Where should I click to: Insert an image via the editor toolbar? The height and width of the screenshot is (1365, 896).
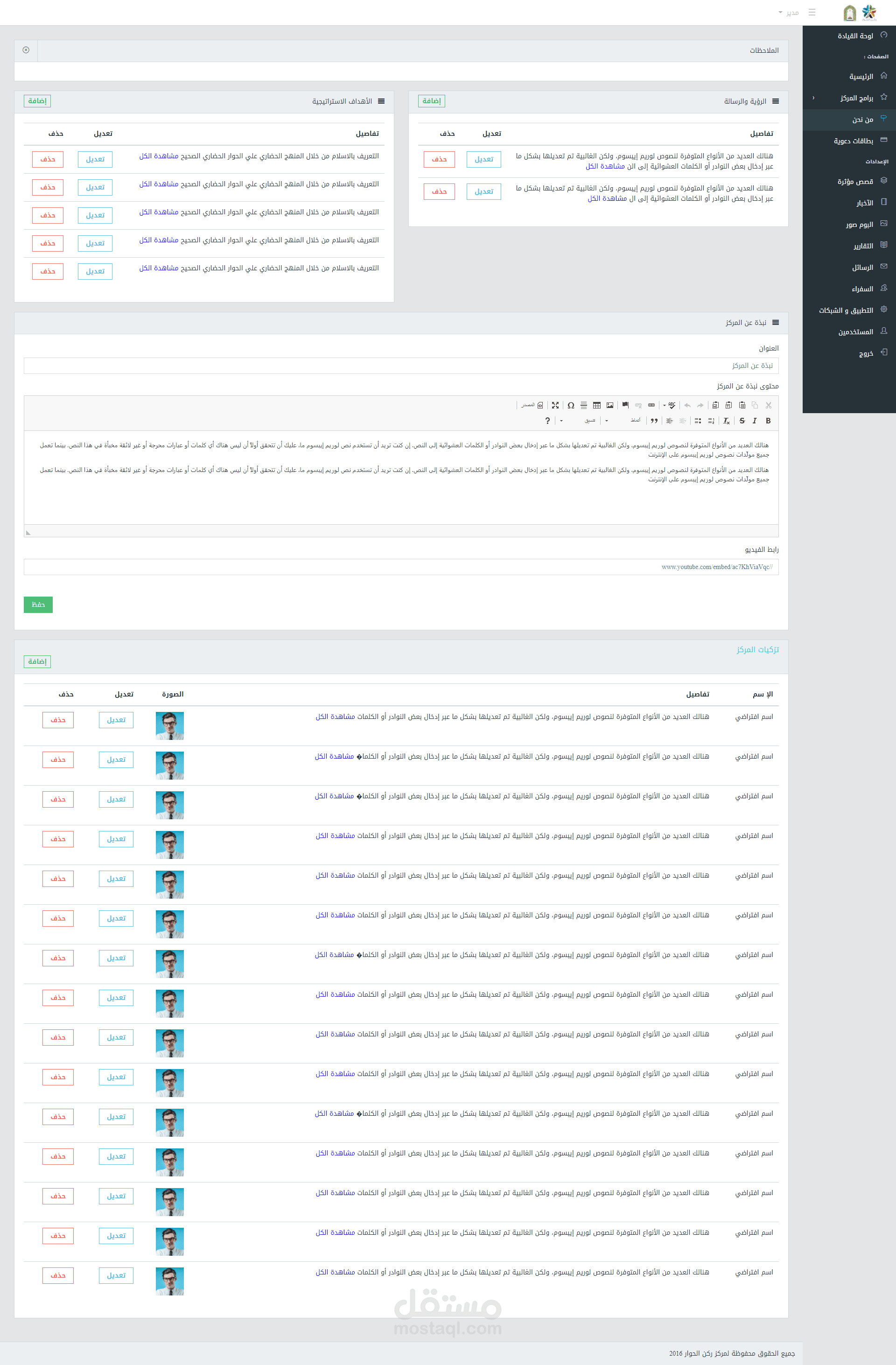tap(610, 406)
